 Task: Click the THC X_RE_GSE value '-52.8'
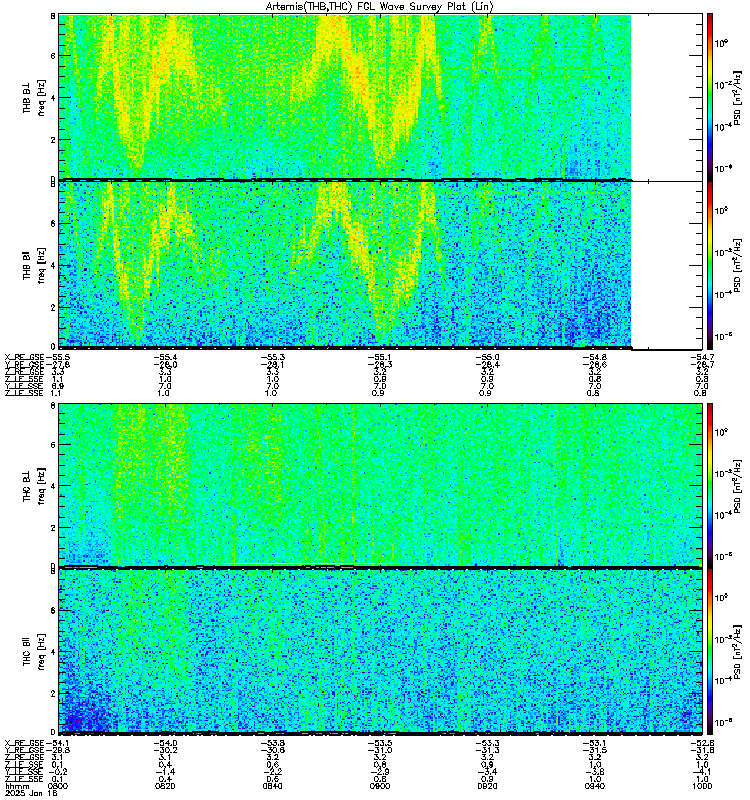point(702,743)
